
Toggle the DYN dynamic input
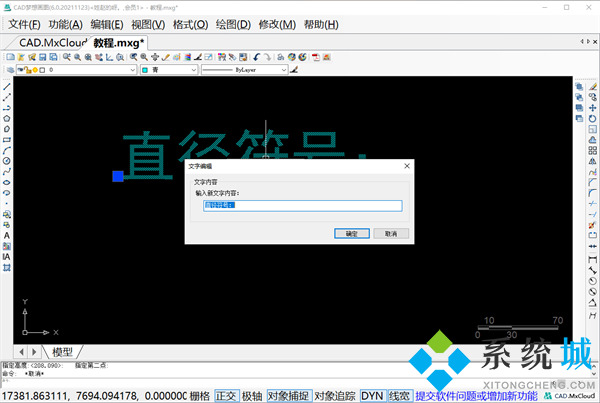(x=372, y=396)
